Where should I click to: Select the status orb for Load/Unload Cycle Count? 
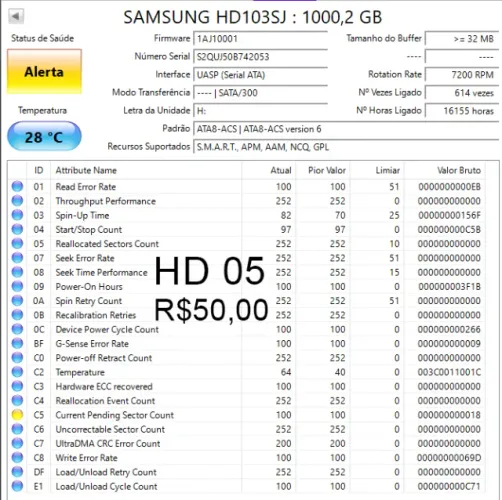(17, 486)
